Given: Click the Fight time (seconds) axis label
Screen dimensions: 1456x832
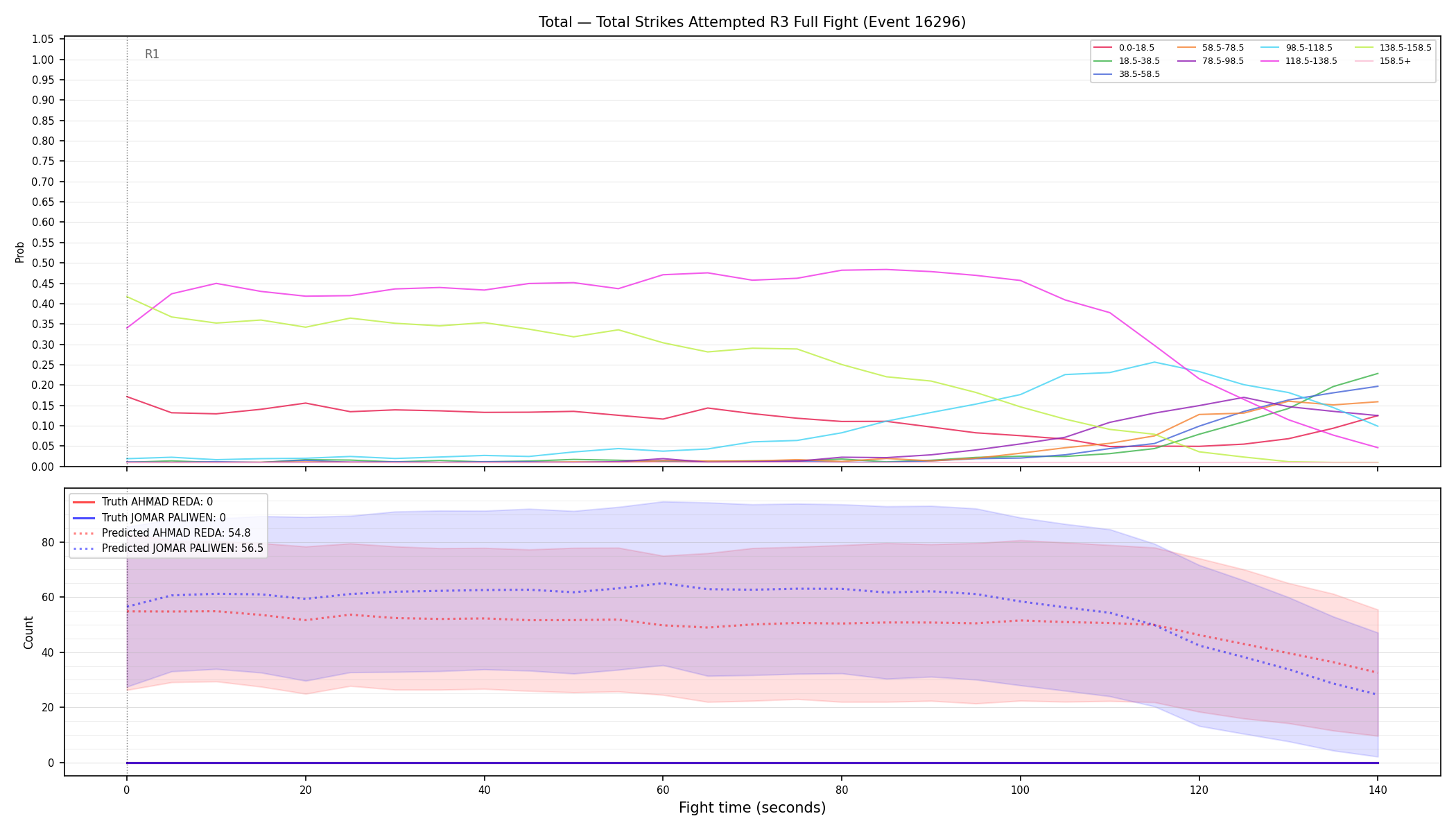Looking at the screenshot, I should [x=752, y=808].
